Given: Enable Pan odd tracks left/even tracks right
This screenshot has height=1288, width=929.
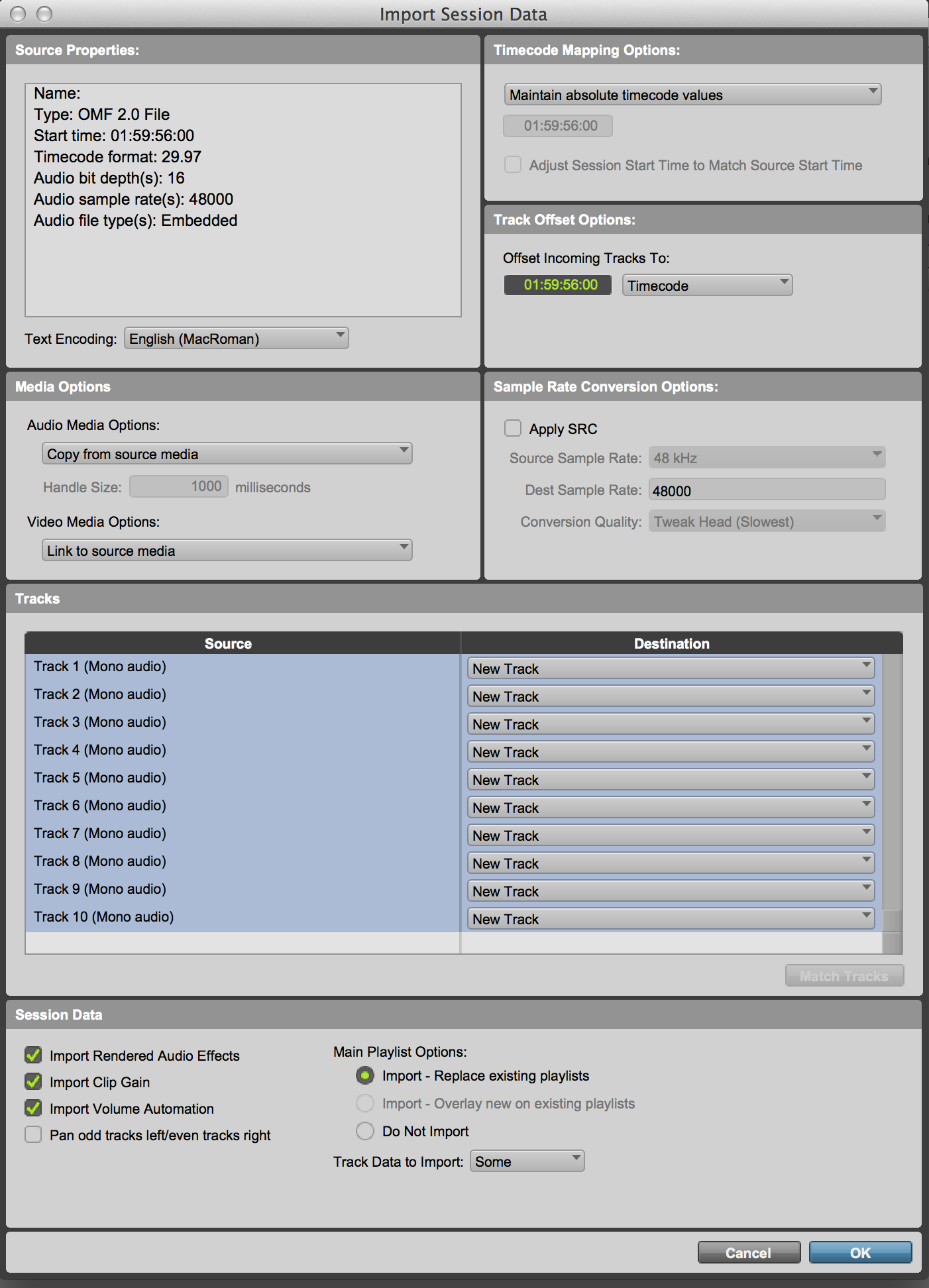Looking at the screenshot, I should tap(33, 1134).
